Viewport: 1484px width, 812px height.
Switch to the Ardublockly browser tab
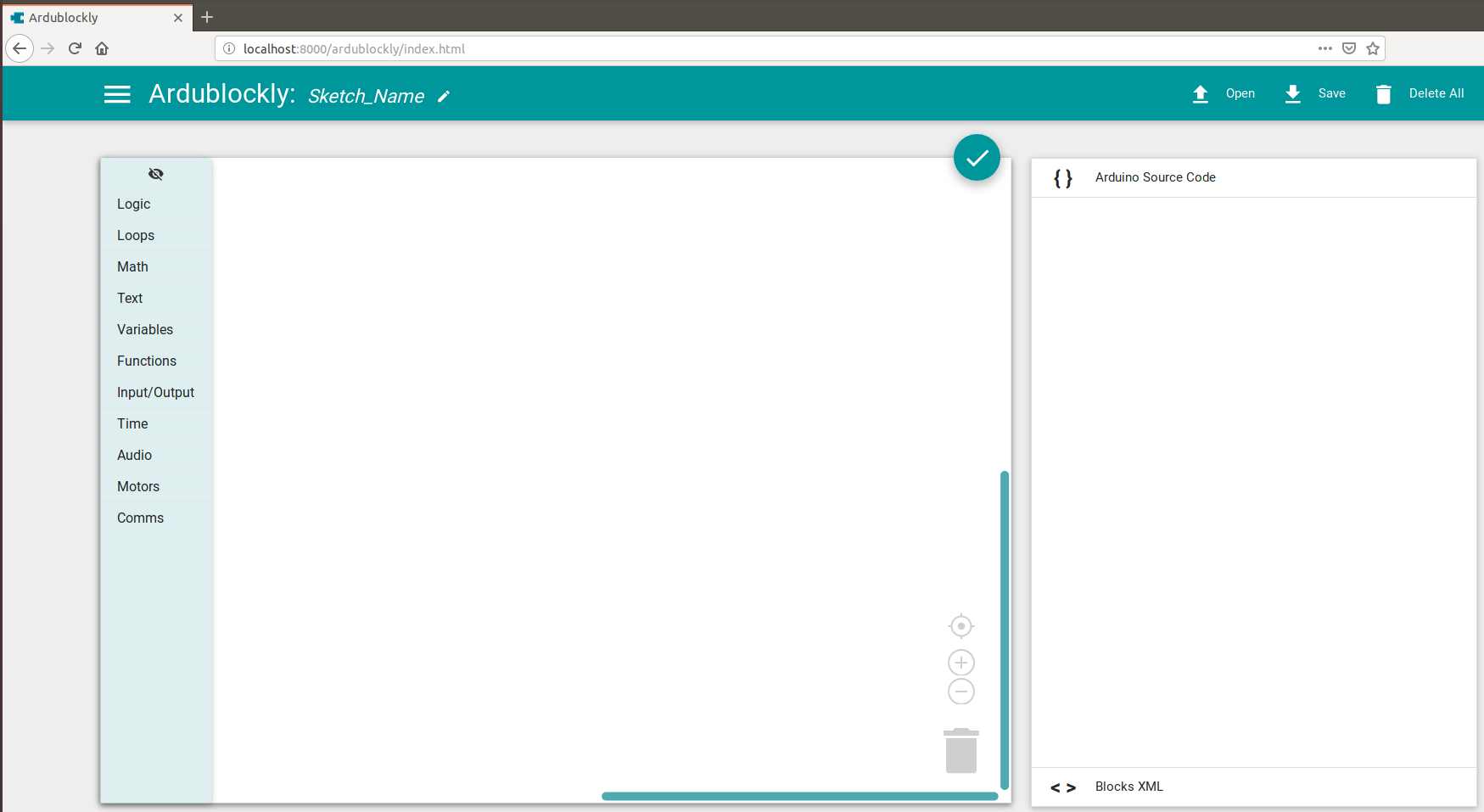pos(64,17)
